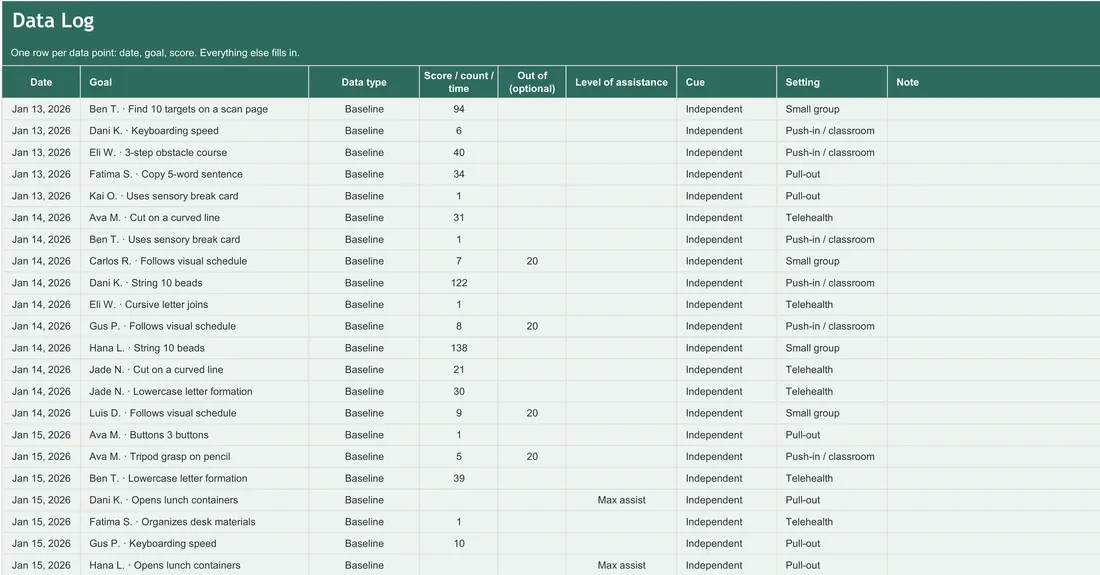Select 'Luis D. · Follows visual schedule' cell
The width and height of the screenshot is (1100, 575).
click(194, 413)
